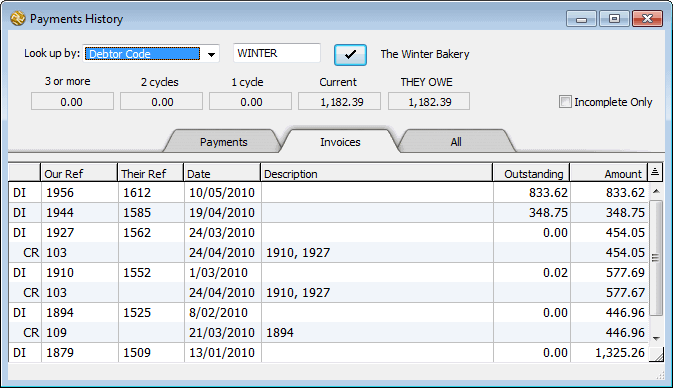
Task: Click the scrollbar up arrow
Action: [x=656, y=191]
